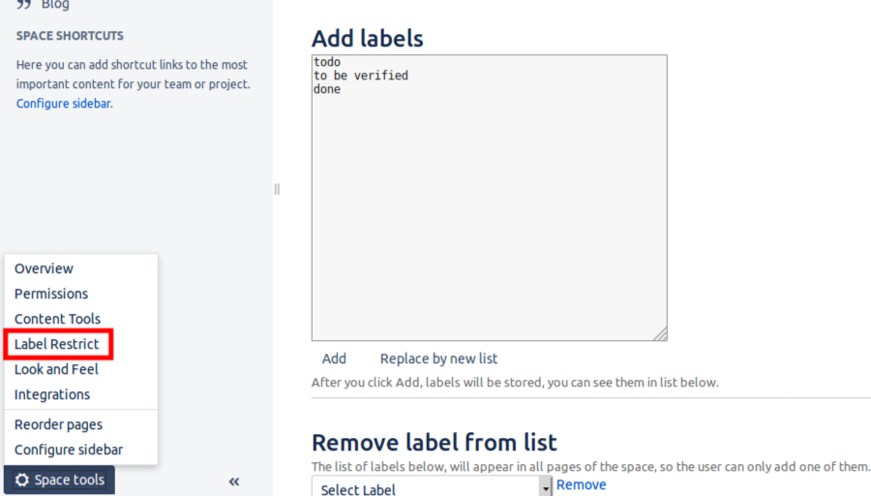Open the Label Restrict menu entry

point(57,344)
